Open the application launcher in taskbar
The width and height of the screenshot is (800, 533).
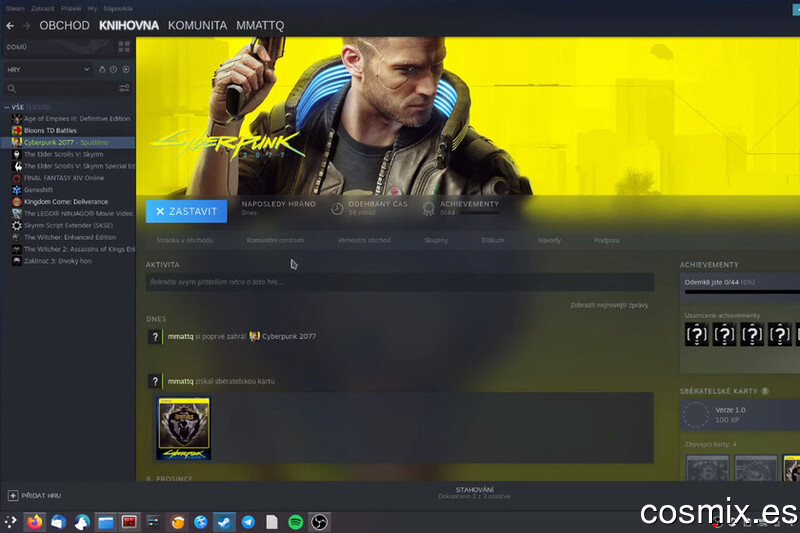[x=11, y=522]
